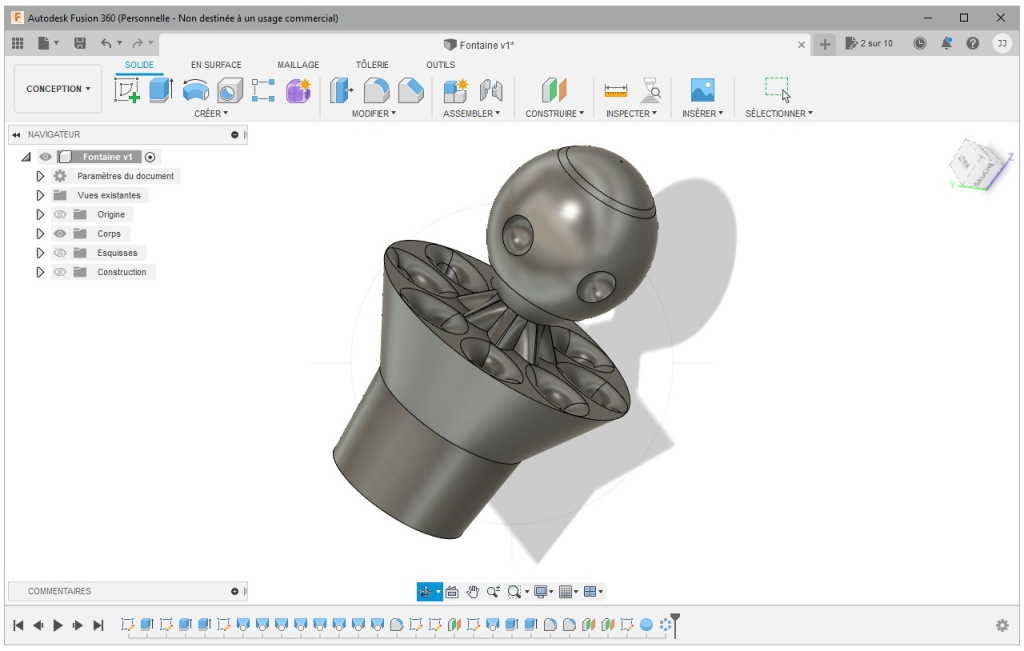Click the Joint icon in Assembler
This screenshot has height=651, width=1024.
click(x=490, y=91)
